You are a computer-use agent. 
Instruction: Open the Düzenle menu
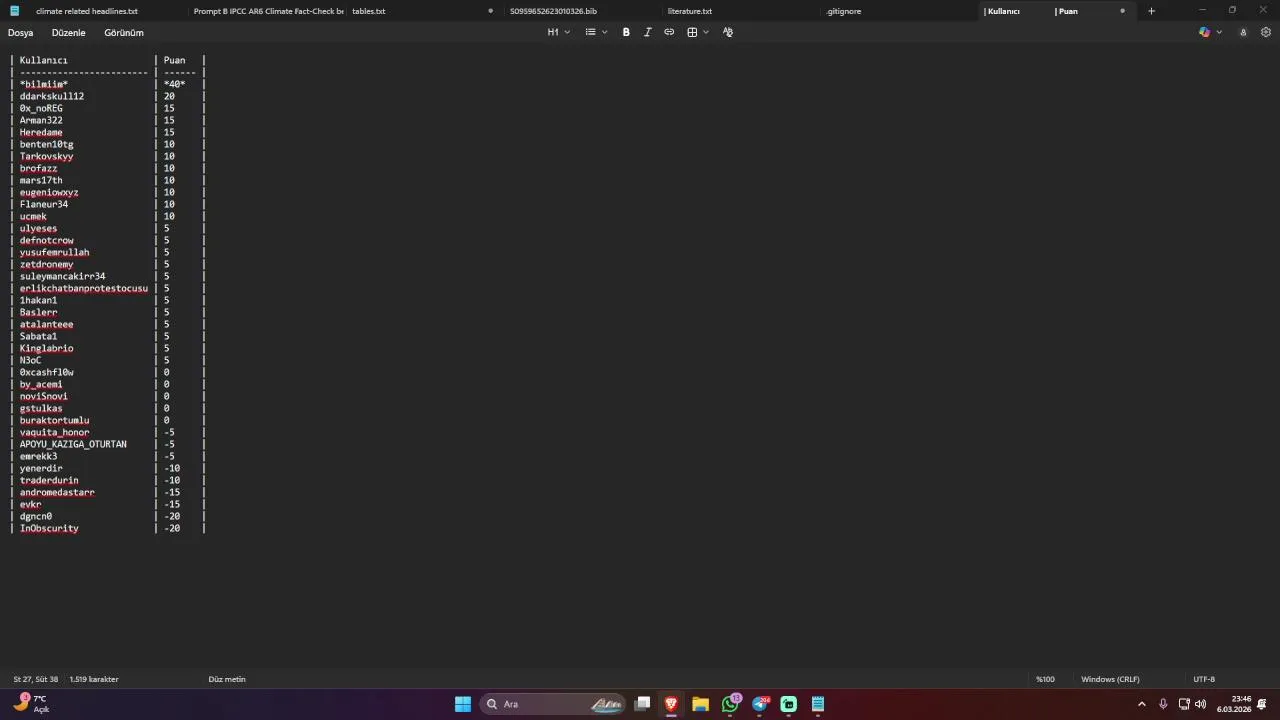(x=69, y=32)
